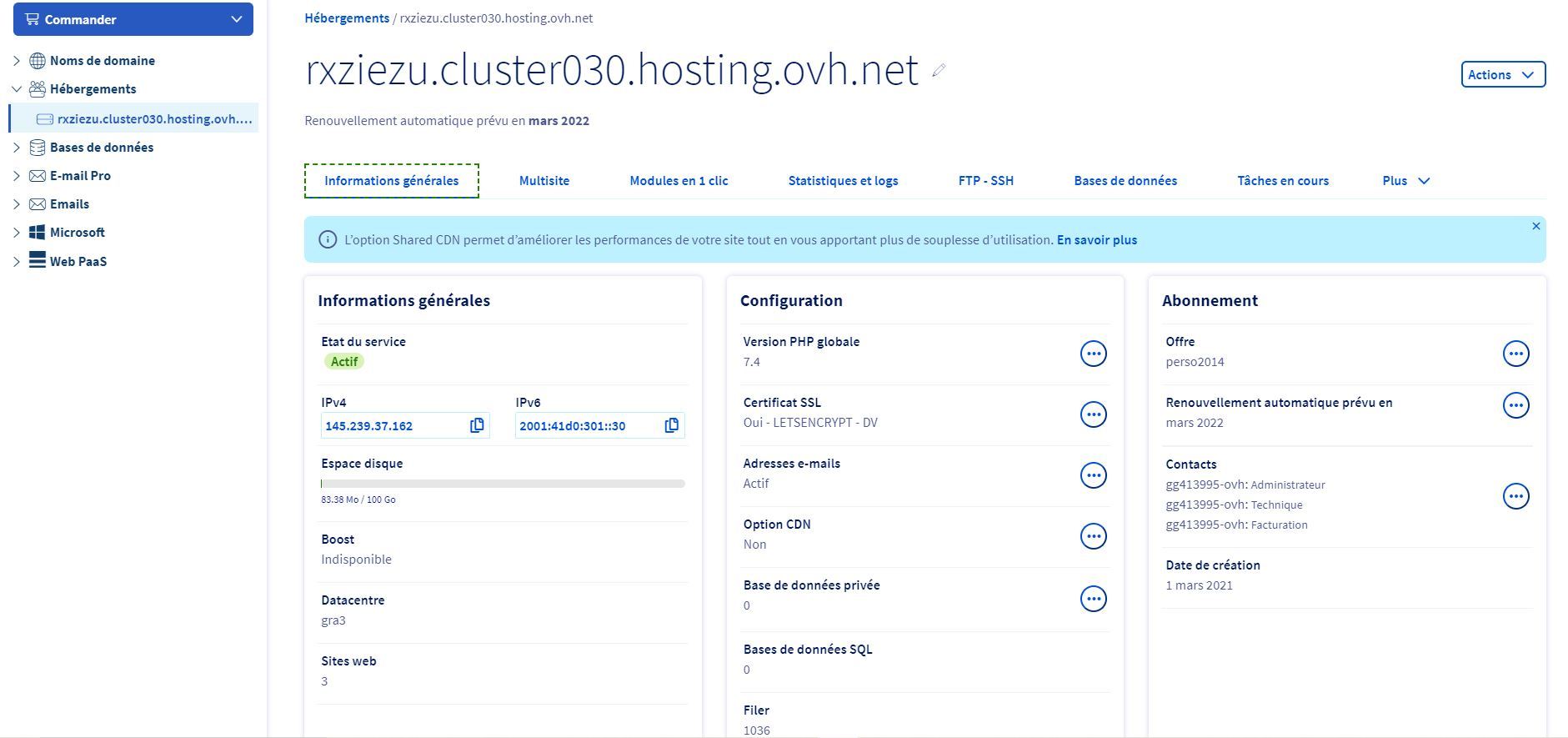Open options menu for Option CDN
Image resolution: width=1568 pixels, height=738 pixels.
[1093, 536]
